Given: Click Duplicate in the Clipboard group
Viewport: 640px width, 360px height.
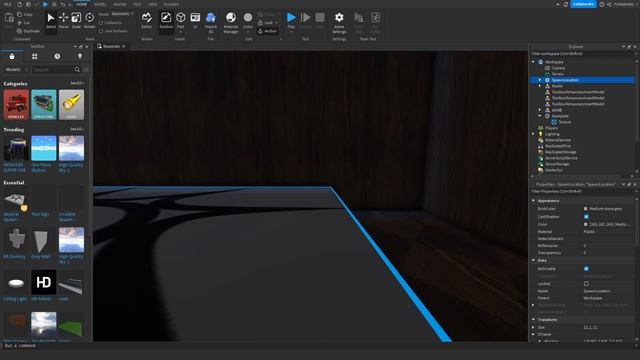Looking at the screenshot, I should click(28, 31).
